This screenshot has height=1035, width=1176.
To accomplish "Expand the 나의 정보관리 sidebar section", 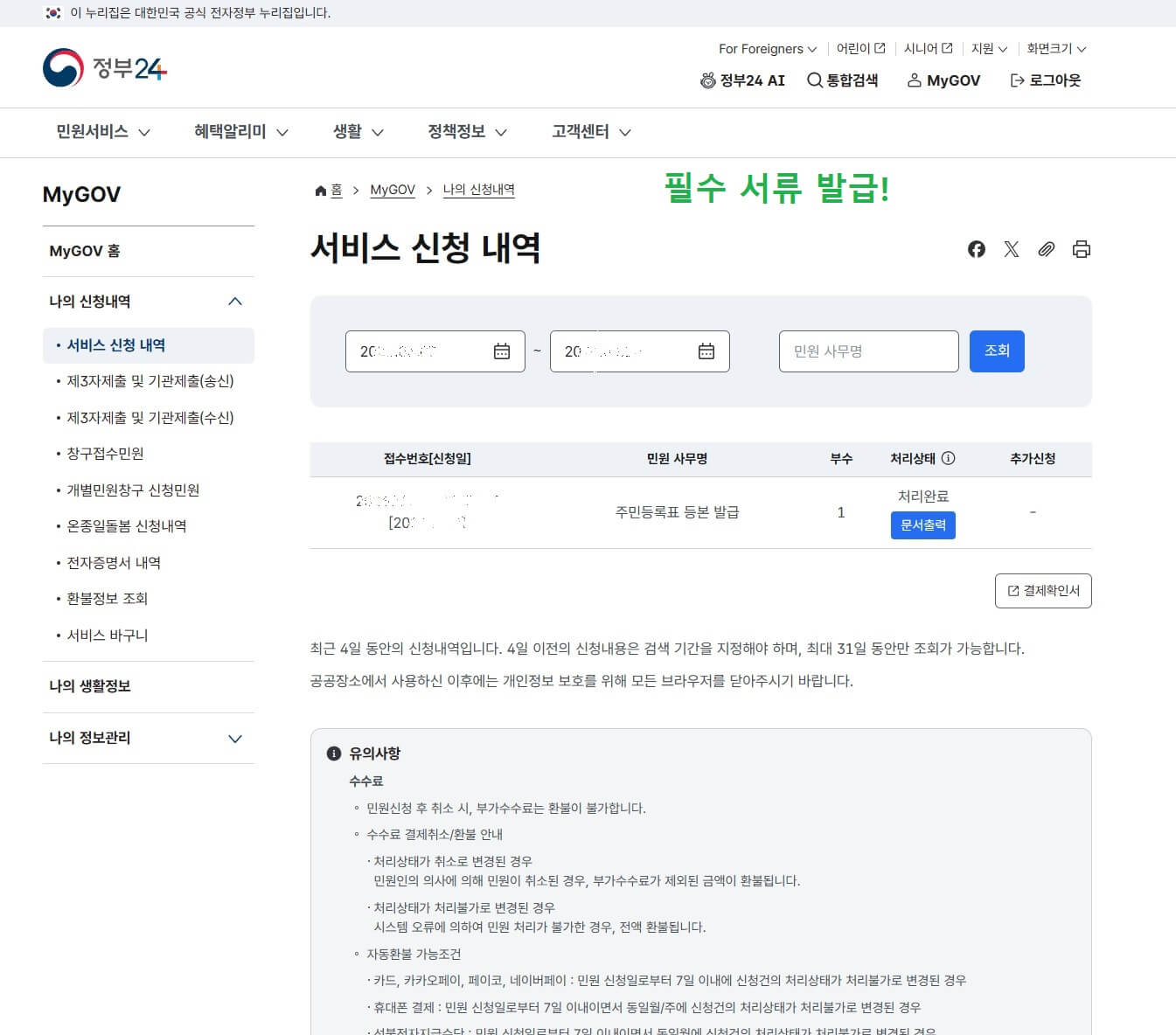I will click(148, 738).
